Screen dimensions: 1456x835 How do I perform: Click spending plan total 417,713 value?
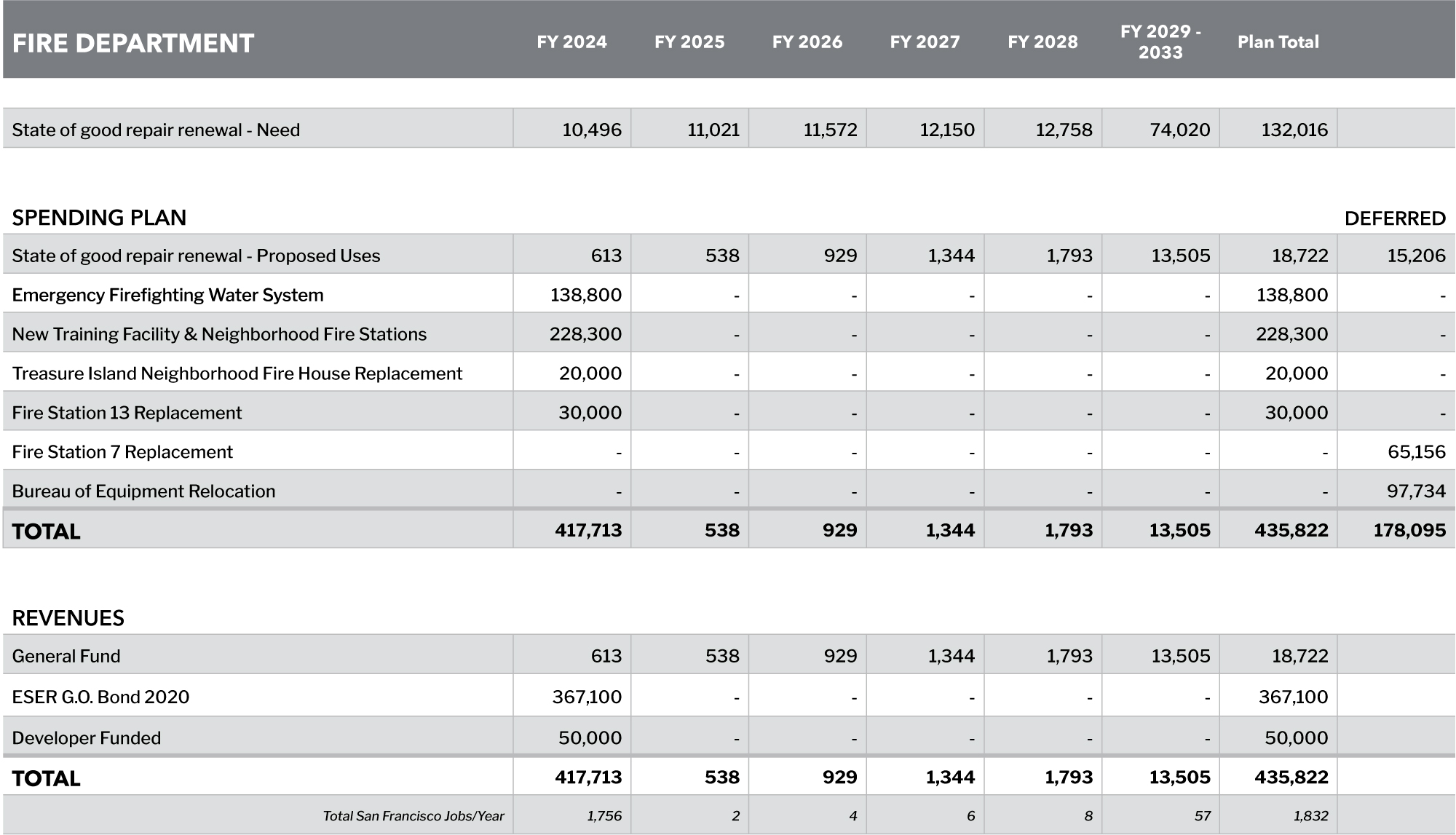(588, 530)
